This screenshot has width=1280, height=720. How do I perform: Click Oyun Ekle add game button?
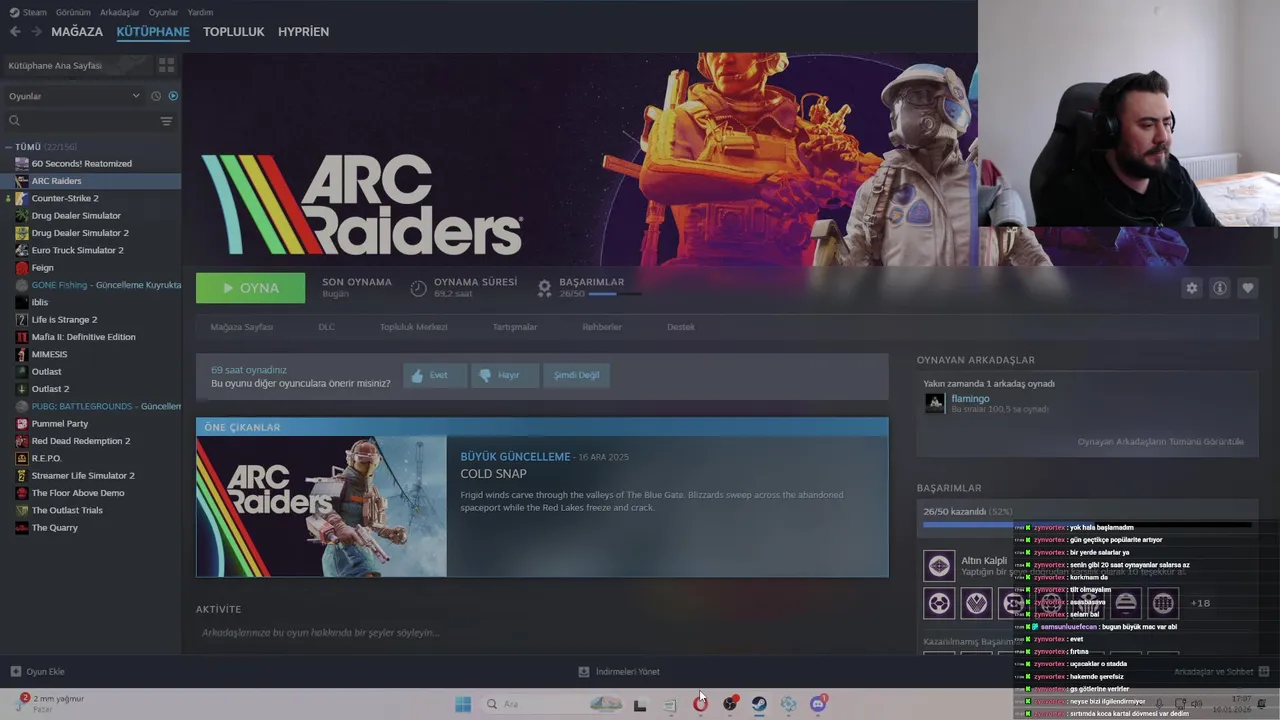tap(37, 672)
